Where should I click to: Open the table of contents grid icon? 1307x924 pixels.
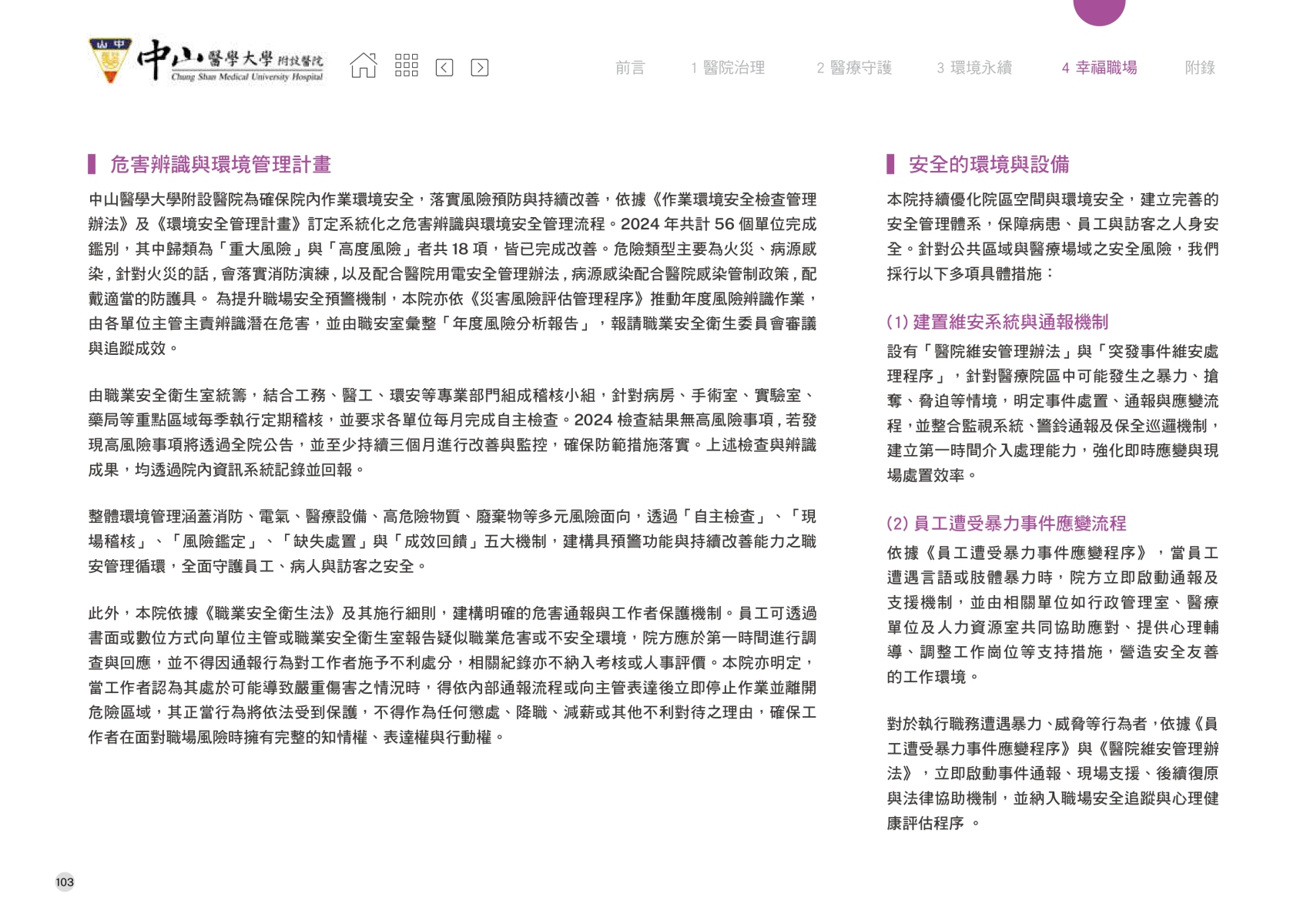point(406,66)
